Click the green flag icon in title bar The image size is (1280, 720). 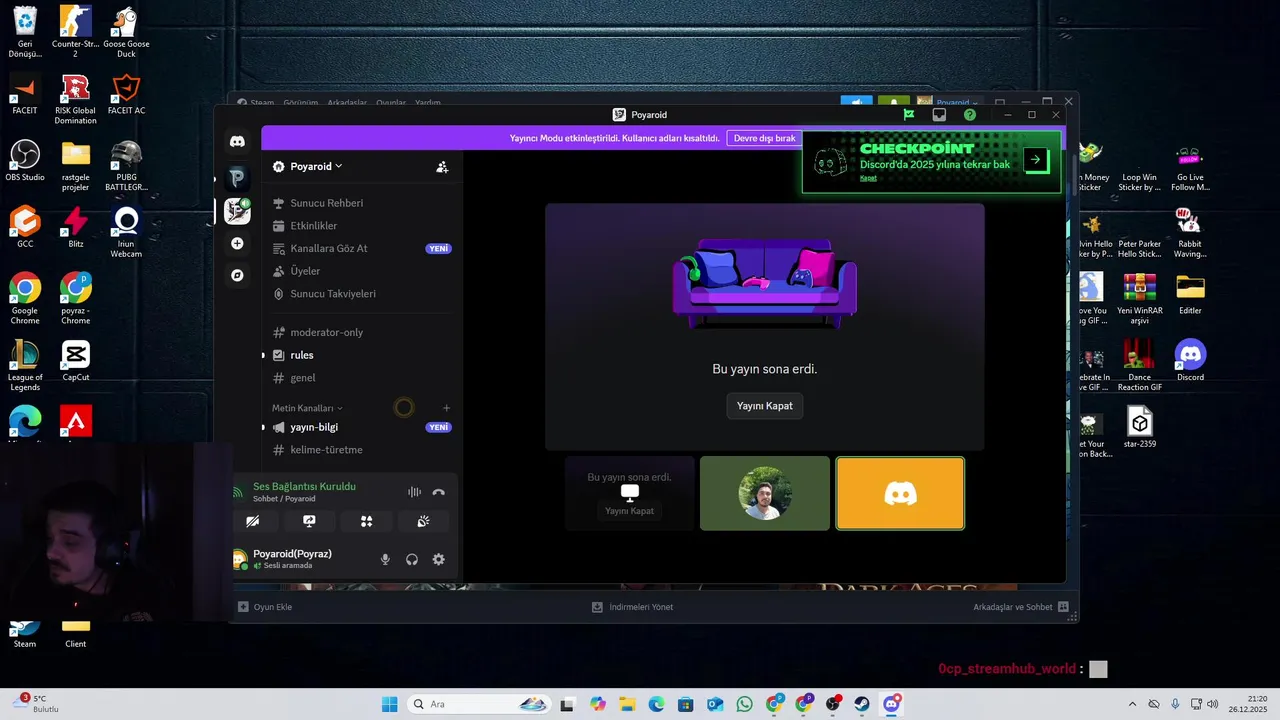[x=909, y=115]
